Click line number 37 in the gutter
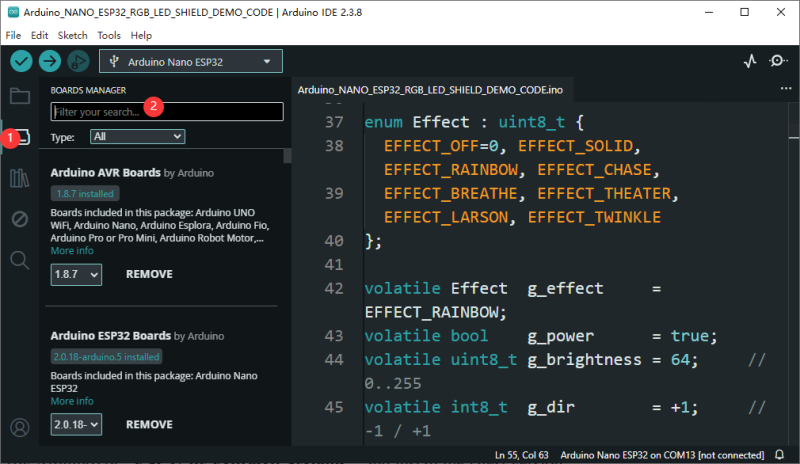Screen dimensions: 800x464 334,122
